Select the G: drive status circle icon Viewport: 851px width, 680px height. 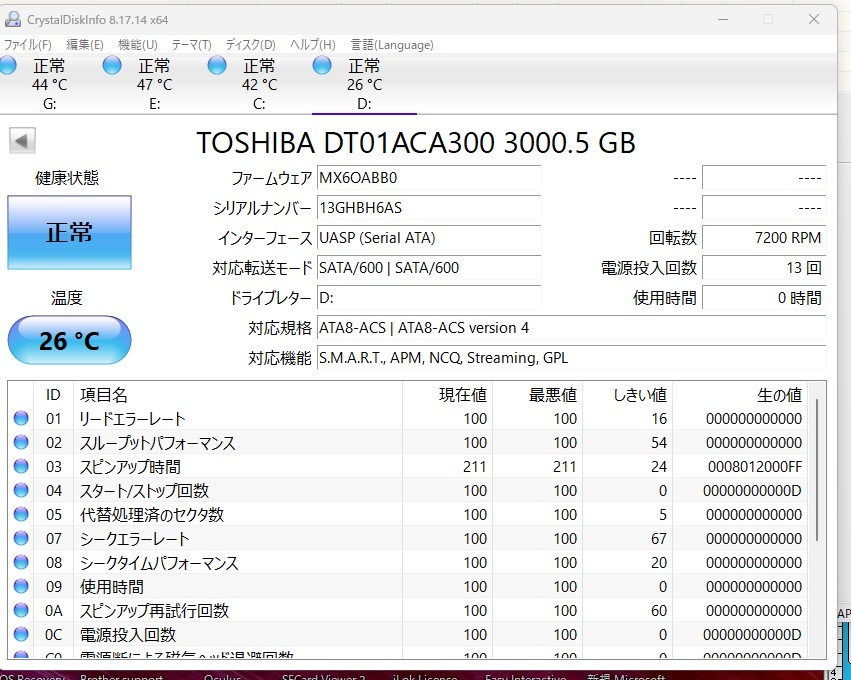(x=8, y=66)
